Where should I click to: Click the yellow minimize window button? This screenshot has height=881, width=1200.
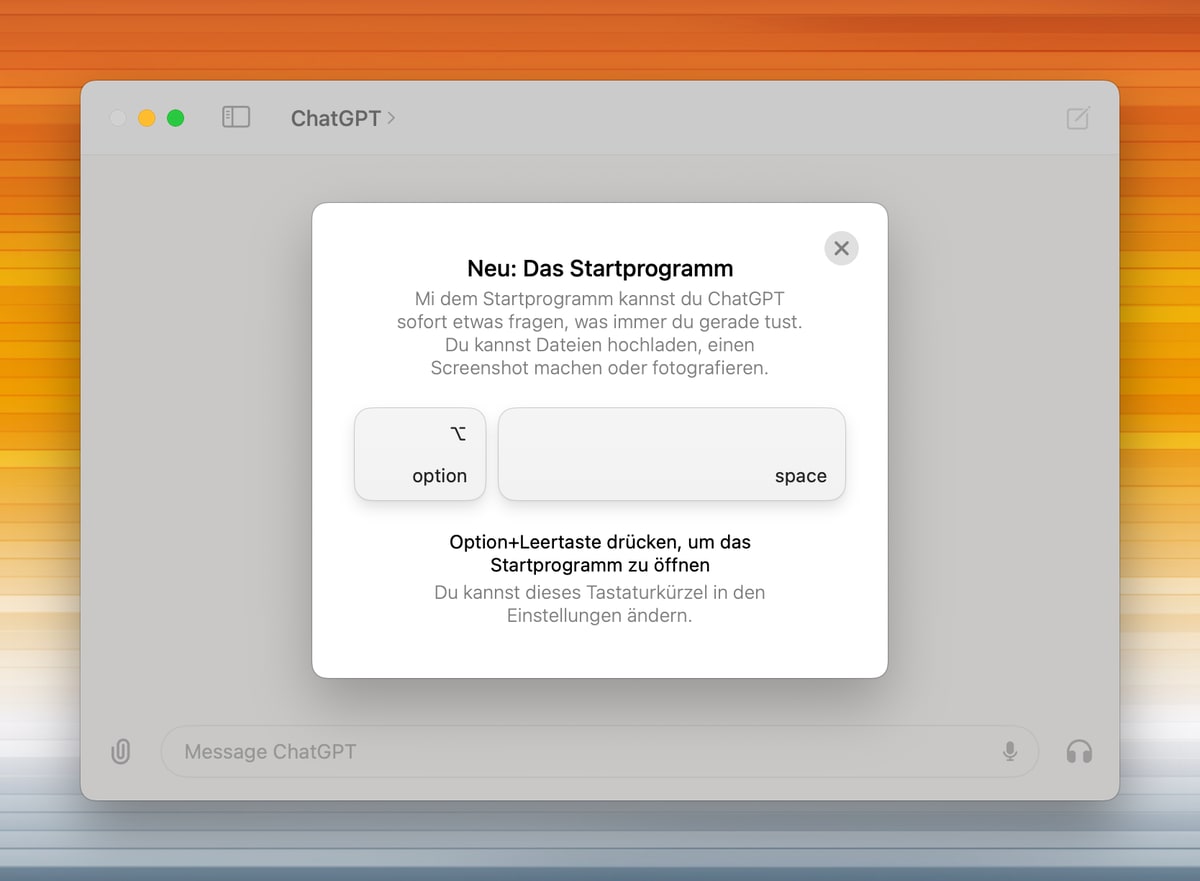click(147, 118)
